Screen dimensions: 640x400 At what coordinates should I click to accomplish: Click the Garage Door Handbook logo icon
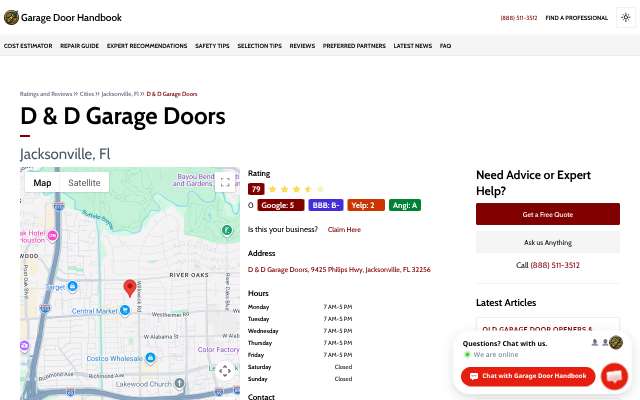point(11,18)
